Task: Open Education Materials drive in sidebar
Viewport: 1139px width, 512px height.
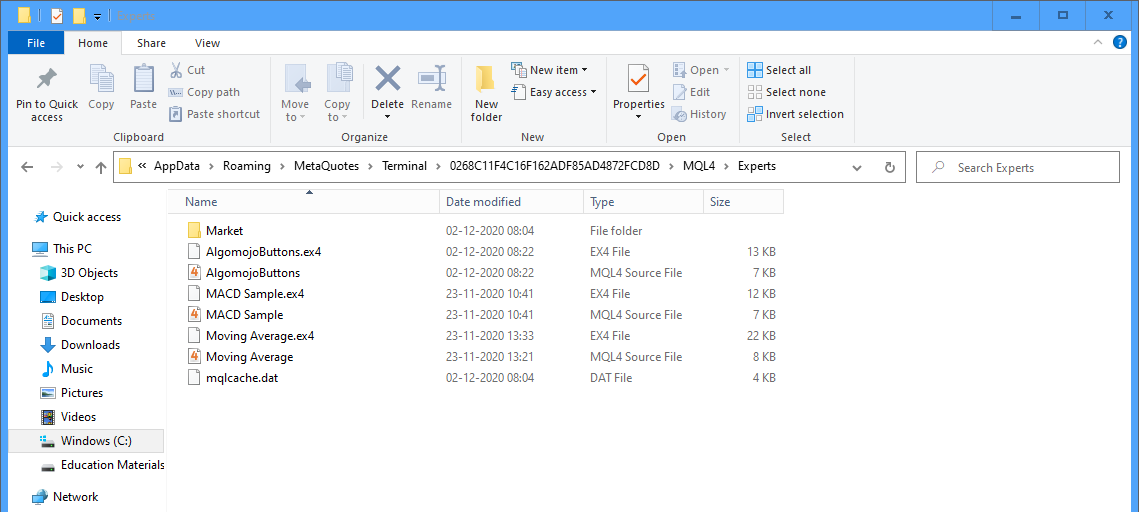Action: tap(102, 465)
